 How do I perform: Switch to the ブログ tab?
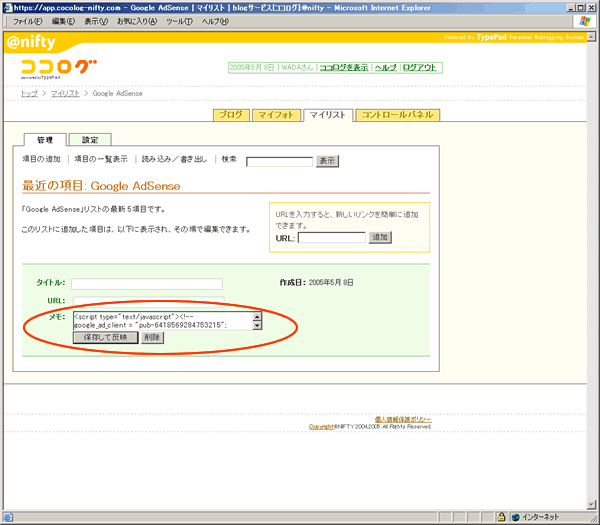231,115
